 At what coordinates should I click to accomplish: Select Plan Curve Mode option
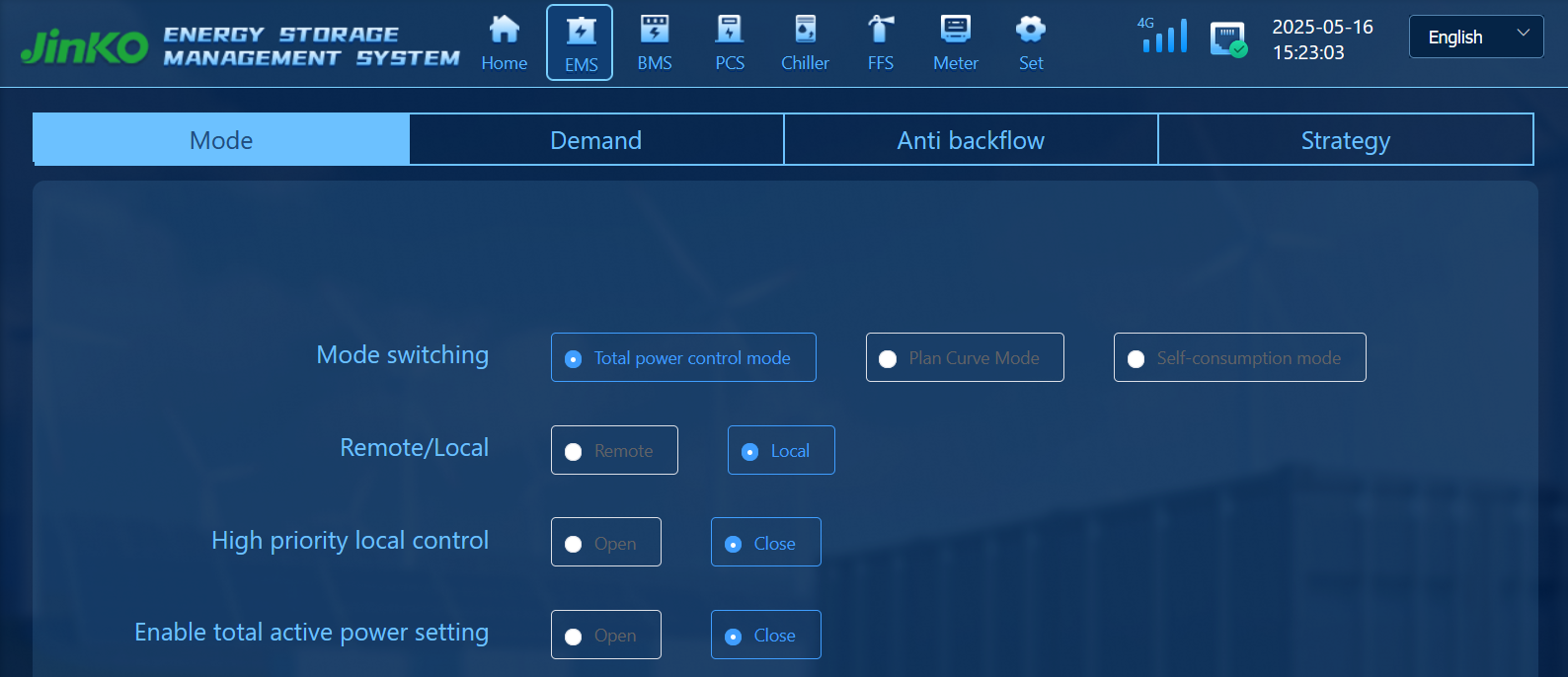[965, 358]
